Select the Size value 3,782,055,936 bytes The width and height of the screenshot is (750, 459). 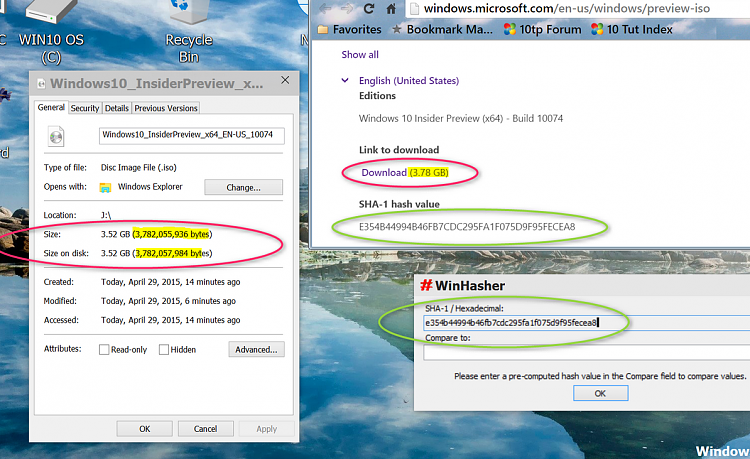pos(173,234)
